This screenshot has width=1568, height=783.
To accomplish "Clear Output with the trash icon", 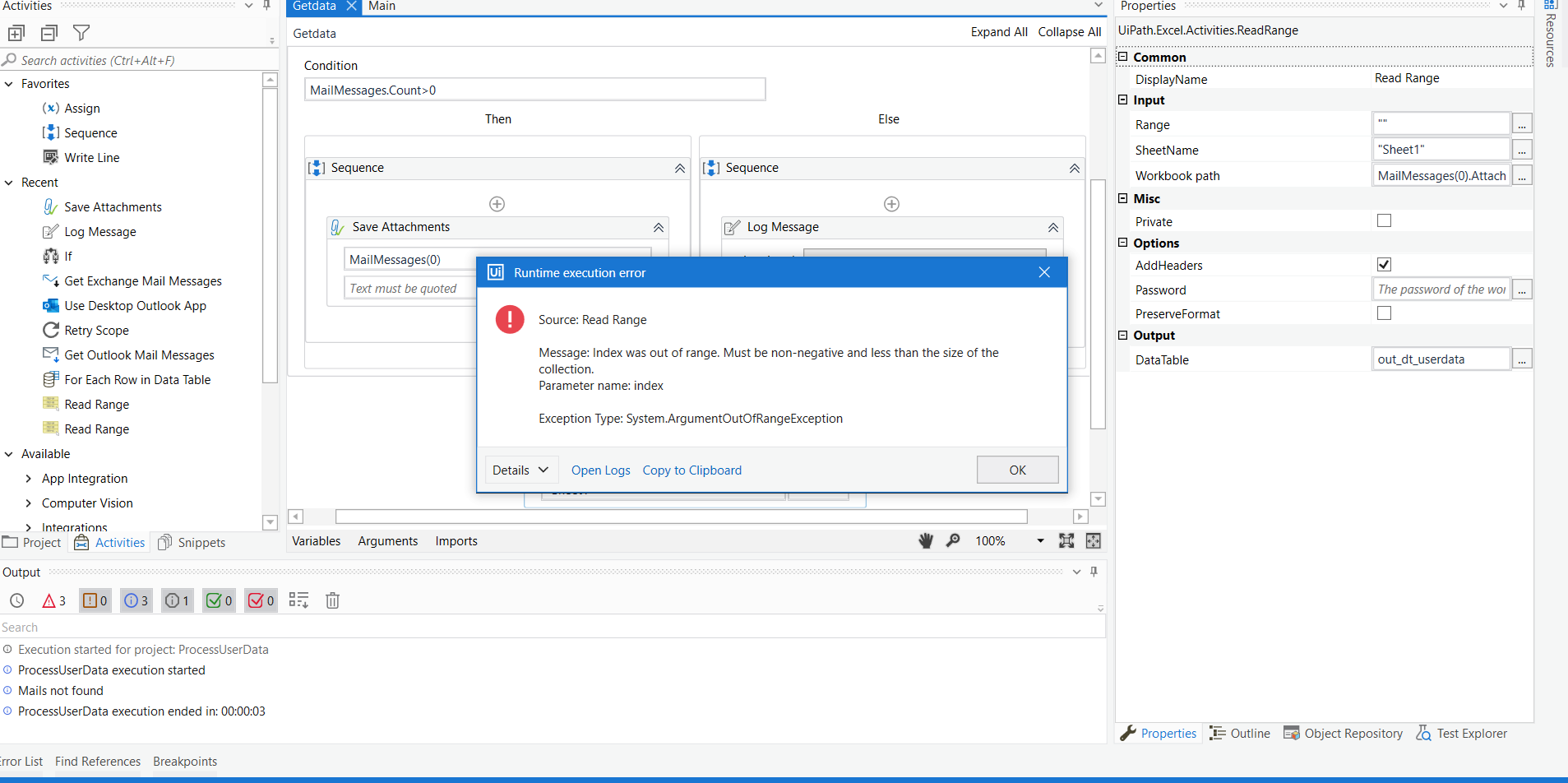I will click(333, 601).
